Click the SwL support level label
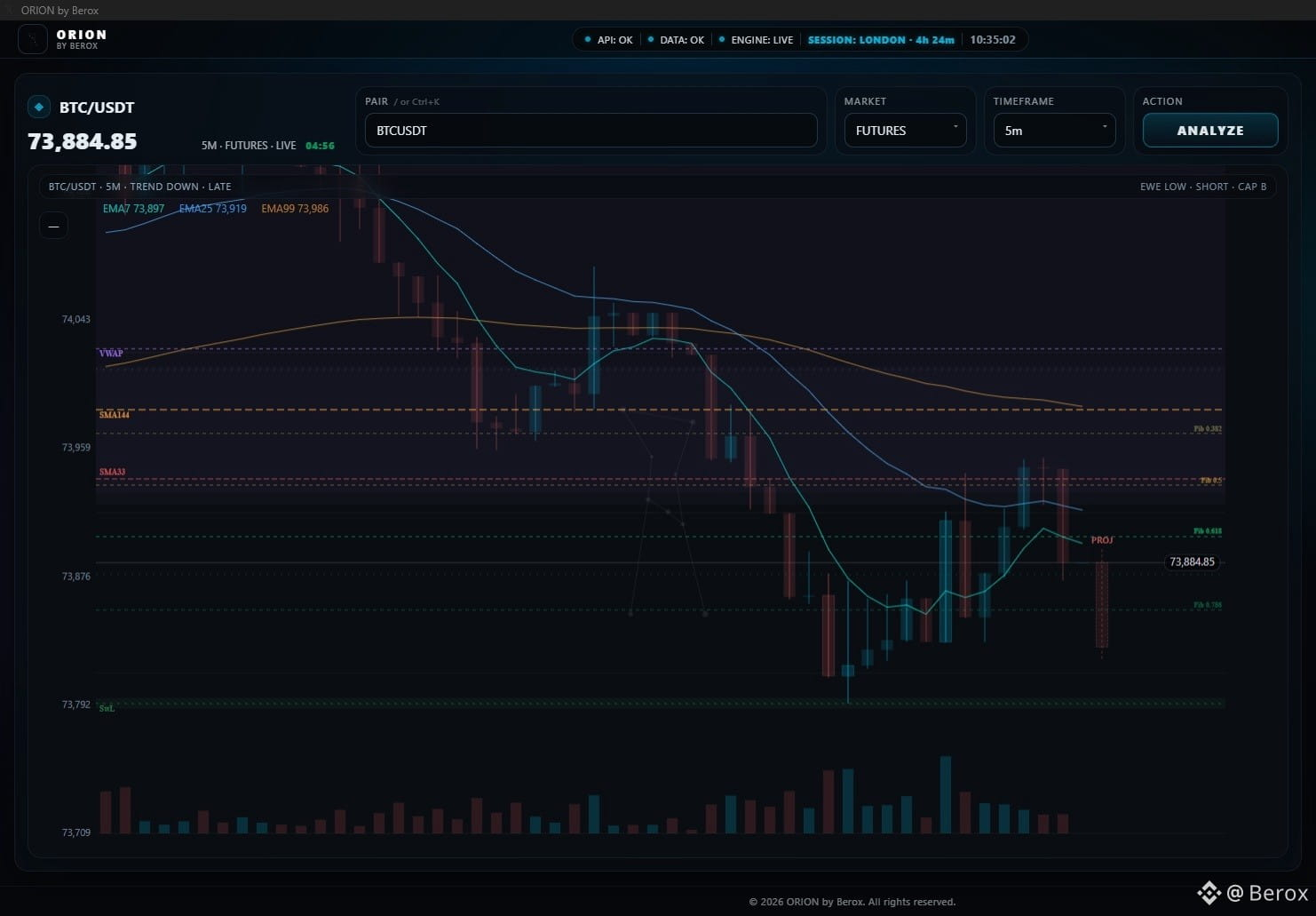Image resolution: width=1316 pixels, height=916 pixels. pos(107,708)
